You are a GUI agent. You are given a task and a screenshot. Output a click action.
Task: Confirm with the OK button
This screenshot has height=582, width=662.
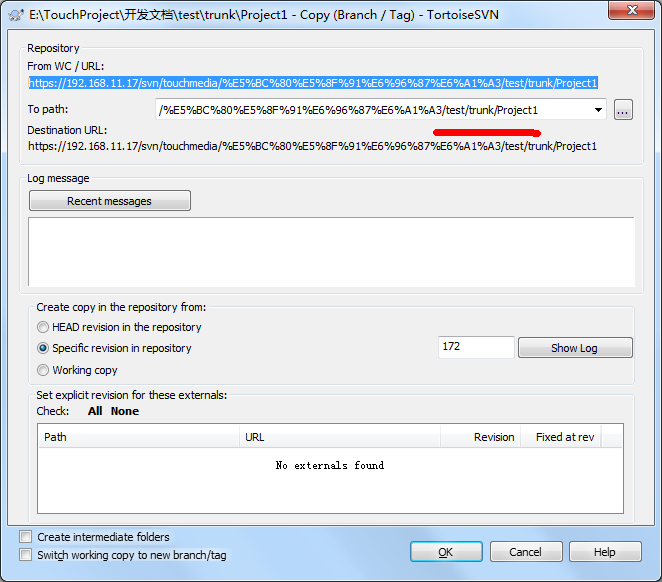(446, 552)
